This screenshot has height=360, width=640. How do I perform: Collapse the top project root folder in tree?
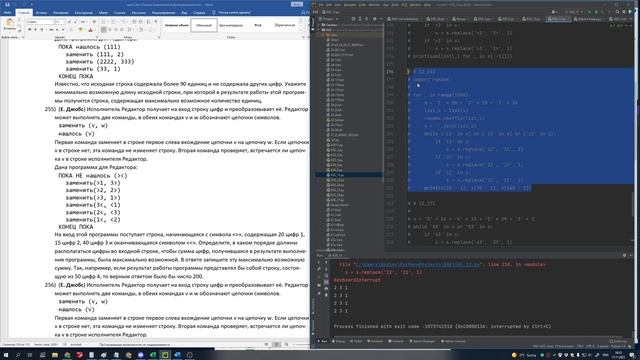319,25
